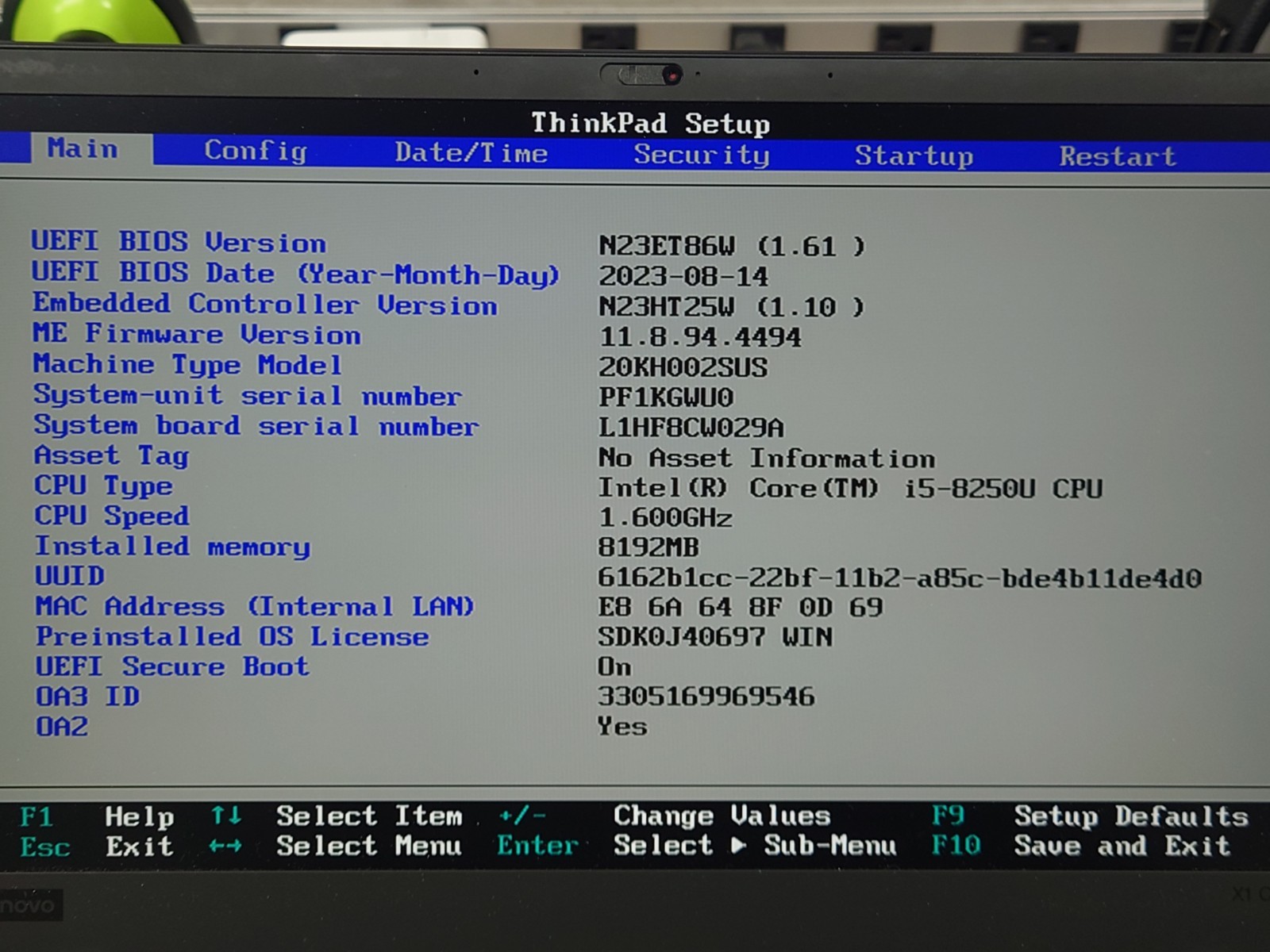
Task: Click firmware value 11.8.94.4494
Action: pos(700,337)
